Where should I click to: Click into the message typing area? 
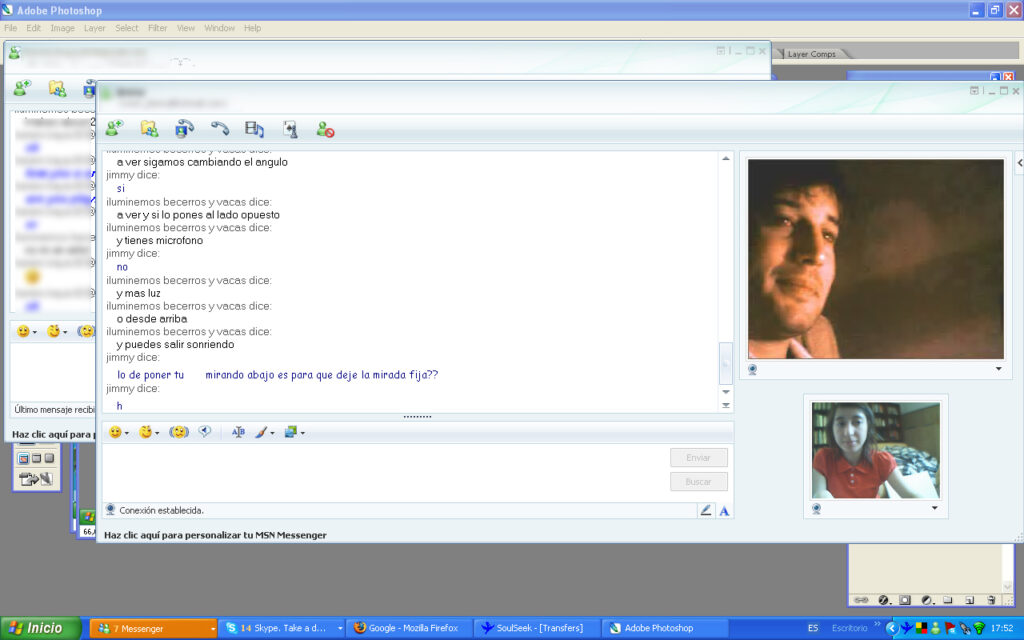coord(380,470)
